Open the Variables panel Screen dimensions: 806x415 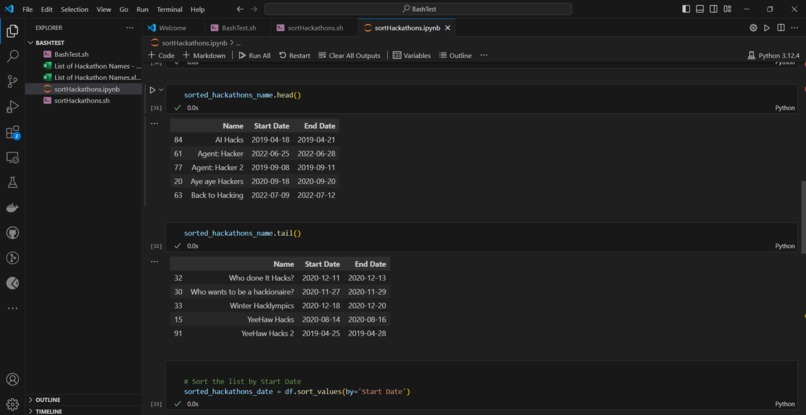(x=412, y=55)
